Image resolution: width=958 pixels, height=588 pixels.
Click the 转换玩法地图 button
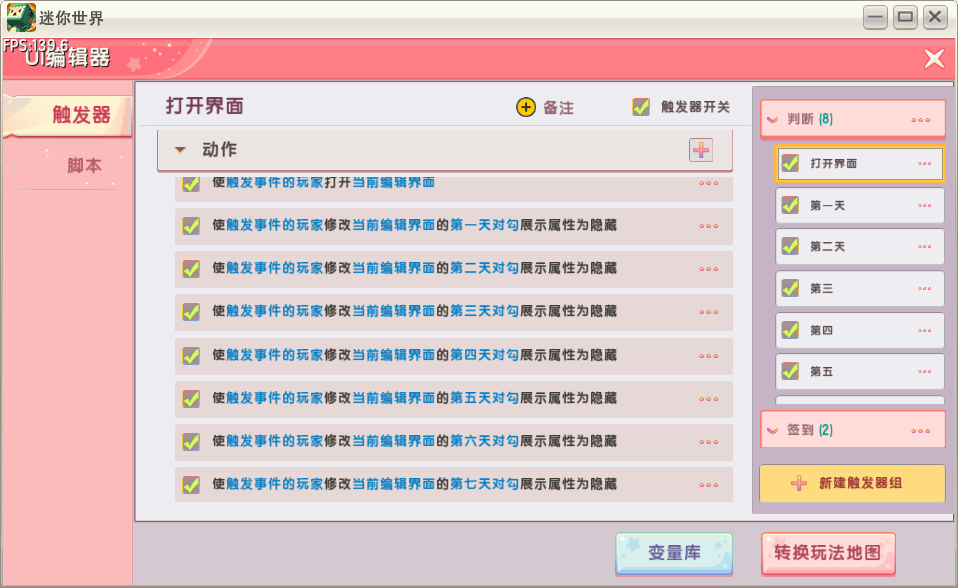point(828,553)
